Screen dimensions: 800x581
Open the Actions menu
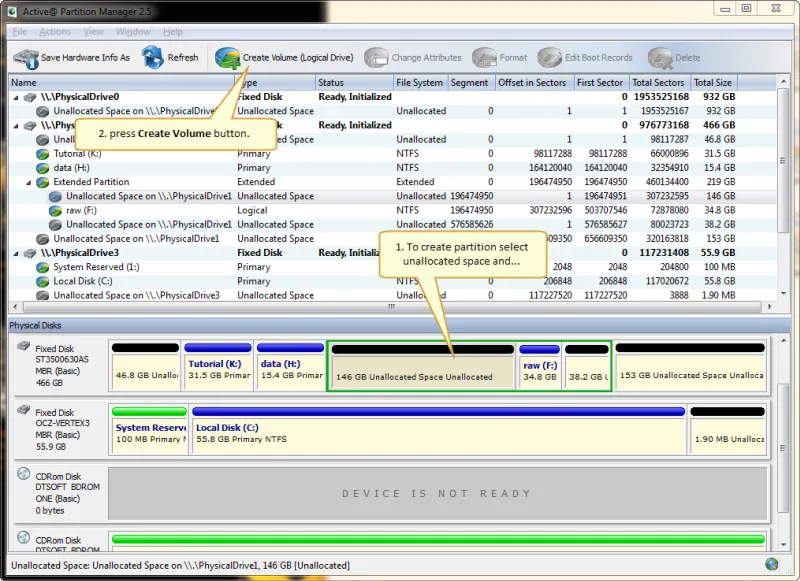[55, 32]
